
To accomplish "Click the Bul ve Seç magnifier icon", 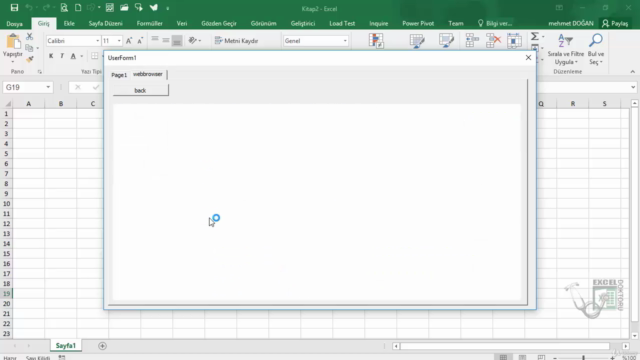I will [596, 40].
